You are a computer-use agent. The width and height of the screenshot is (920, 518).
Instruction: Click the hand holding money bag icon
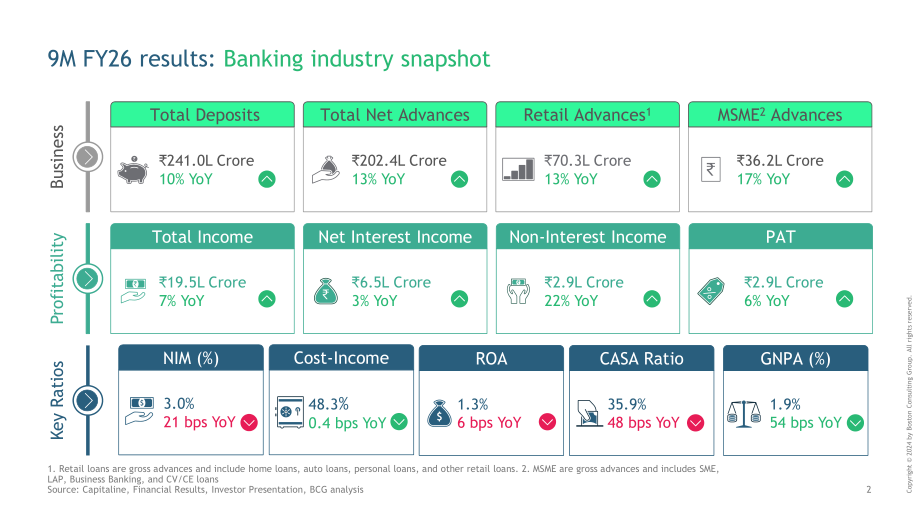(326, 170)
